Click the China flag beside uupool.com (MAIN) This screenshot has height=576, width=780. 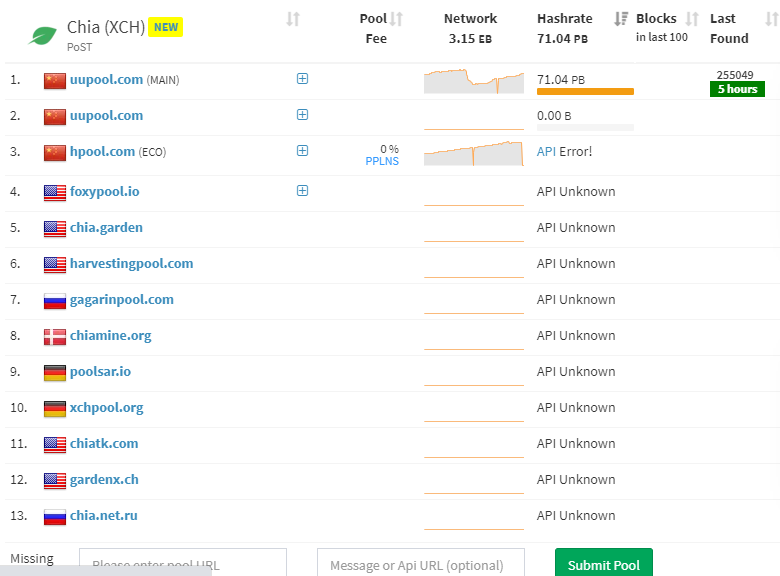[x=55, y=81]
